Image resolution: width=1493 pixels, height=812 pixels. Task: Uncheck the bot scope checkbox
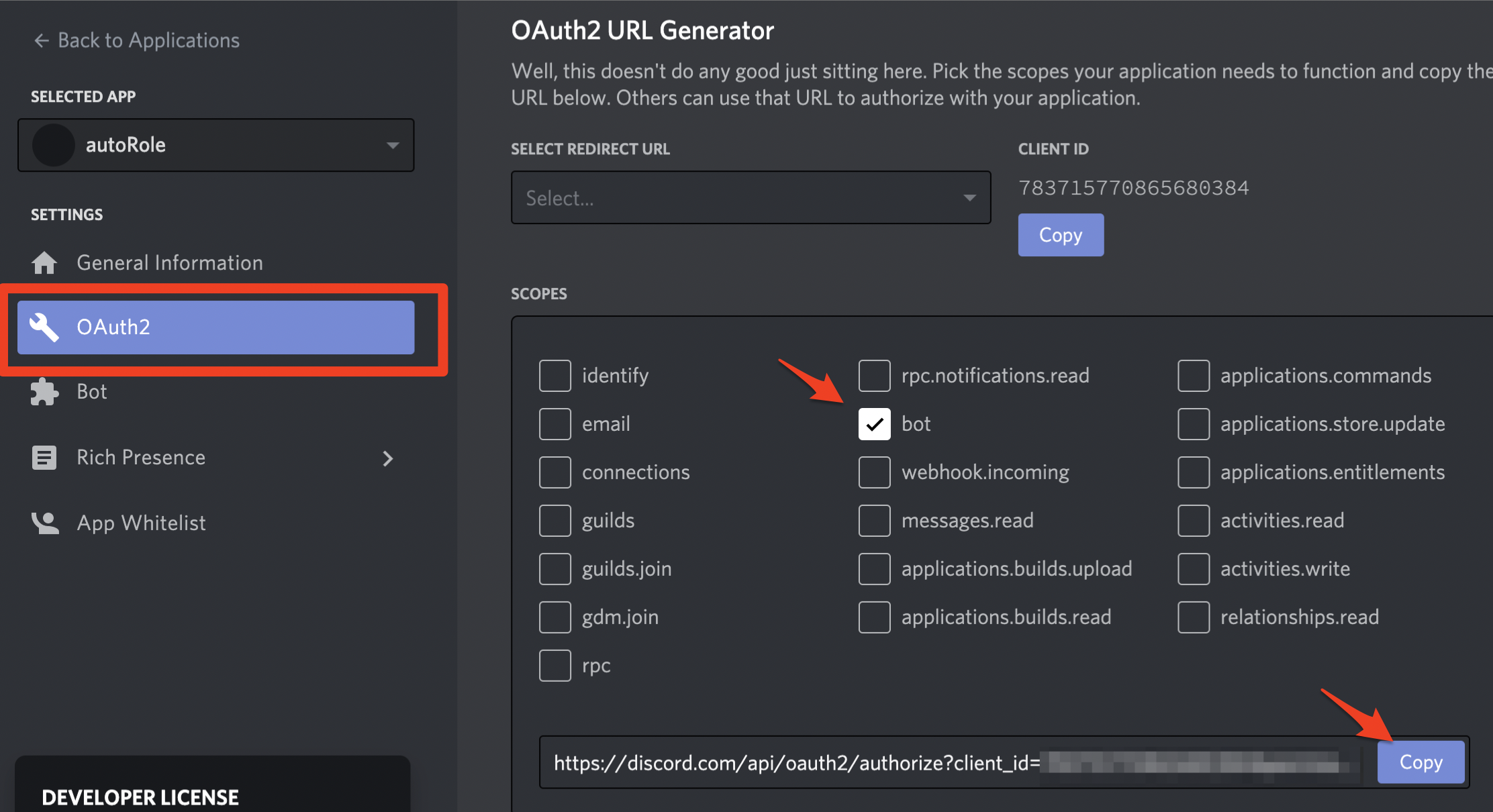[874, 424]
